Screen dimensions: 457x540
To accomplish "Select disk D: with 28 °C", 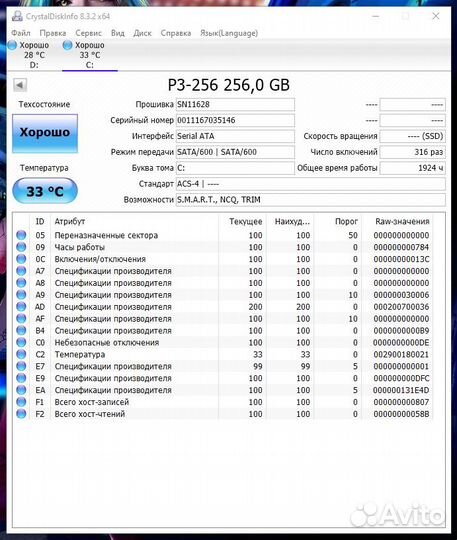I will tap(34, 55).
